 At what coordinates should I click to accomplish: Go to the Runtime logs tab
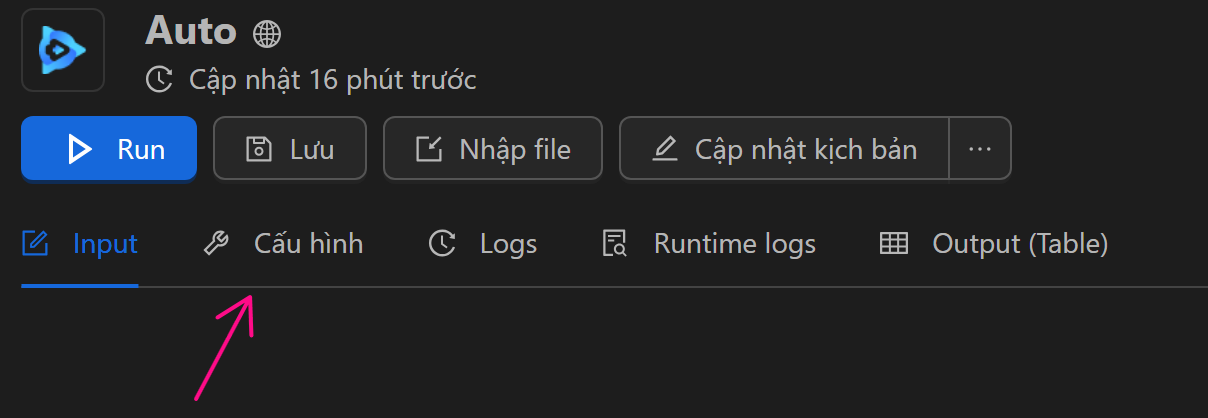734,243
